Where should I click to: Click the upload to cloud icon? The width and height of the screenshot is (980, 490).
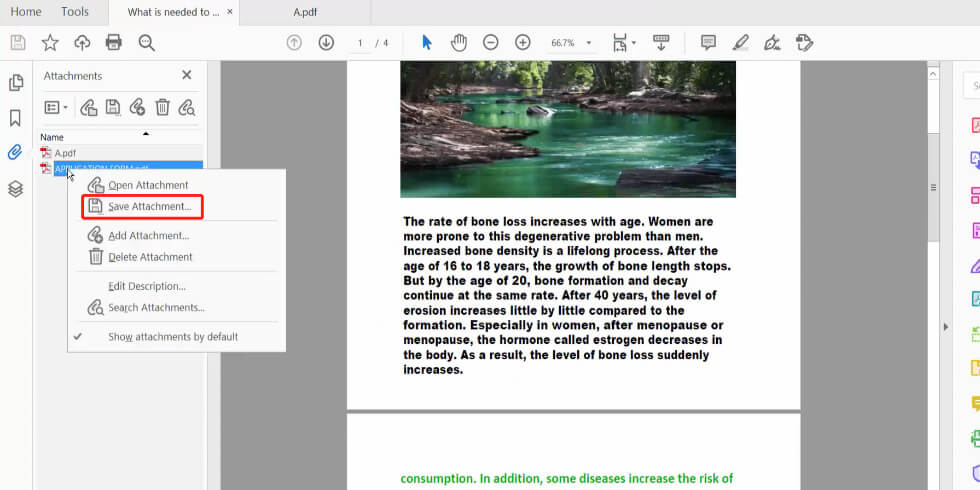point(82,42)
